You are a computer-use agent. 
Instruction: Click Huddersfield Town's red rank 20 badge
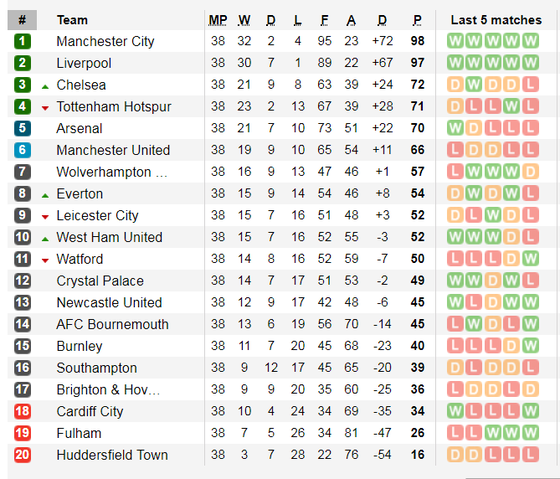pyautogui.click(x=22, y=455)
